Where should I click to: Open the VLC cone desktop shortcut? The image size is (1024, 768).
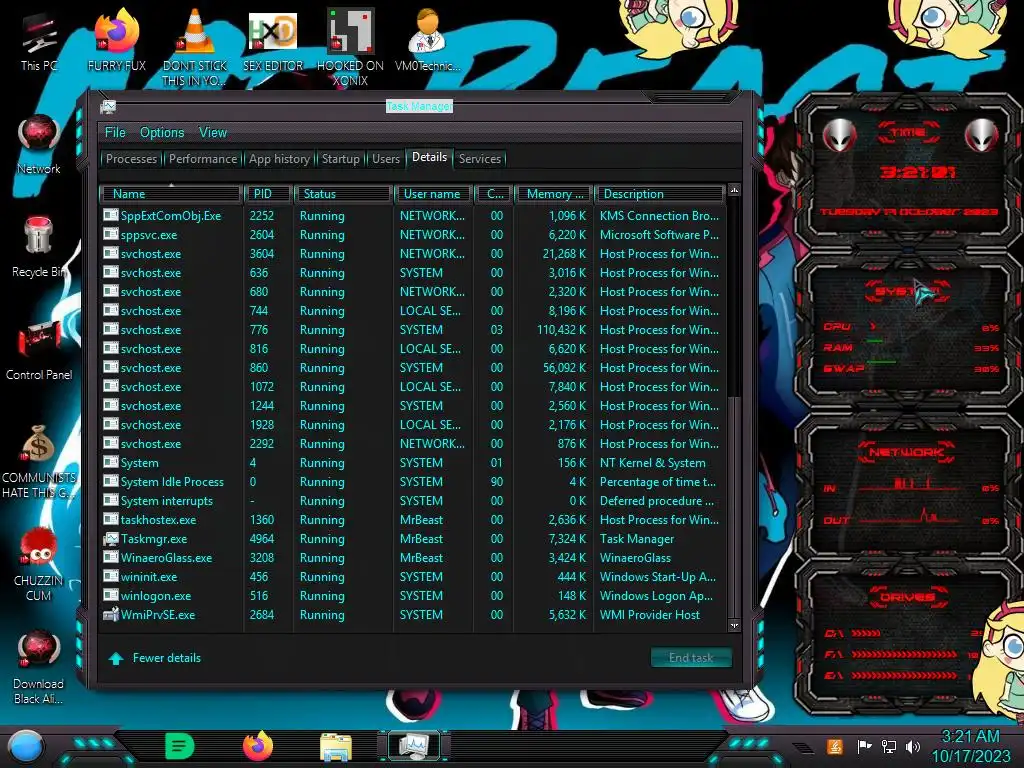pyautogui.click(x=195, y=47)
